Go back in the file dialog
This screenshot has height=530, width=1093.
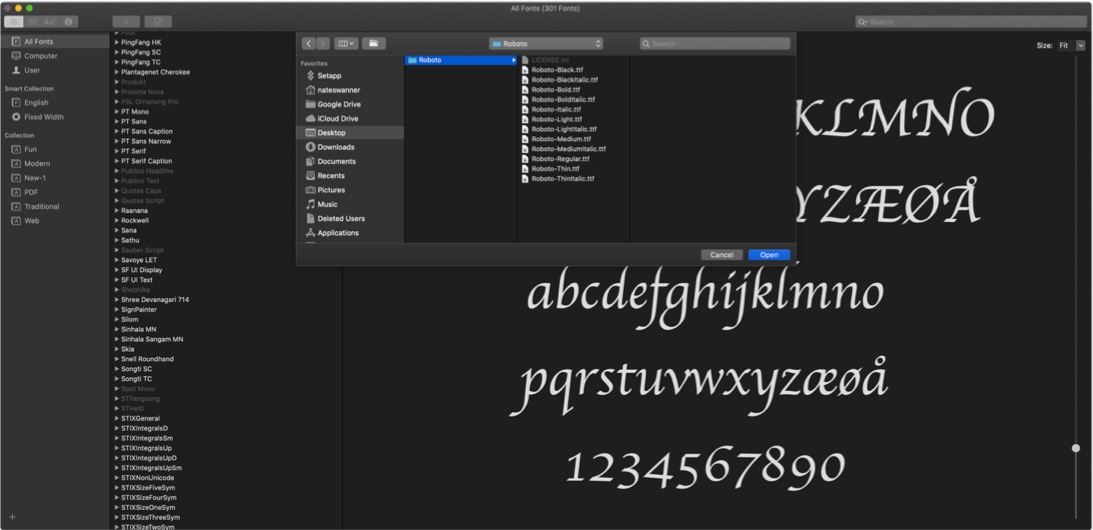[x=309, y=43]
